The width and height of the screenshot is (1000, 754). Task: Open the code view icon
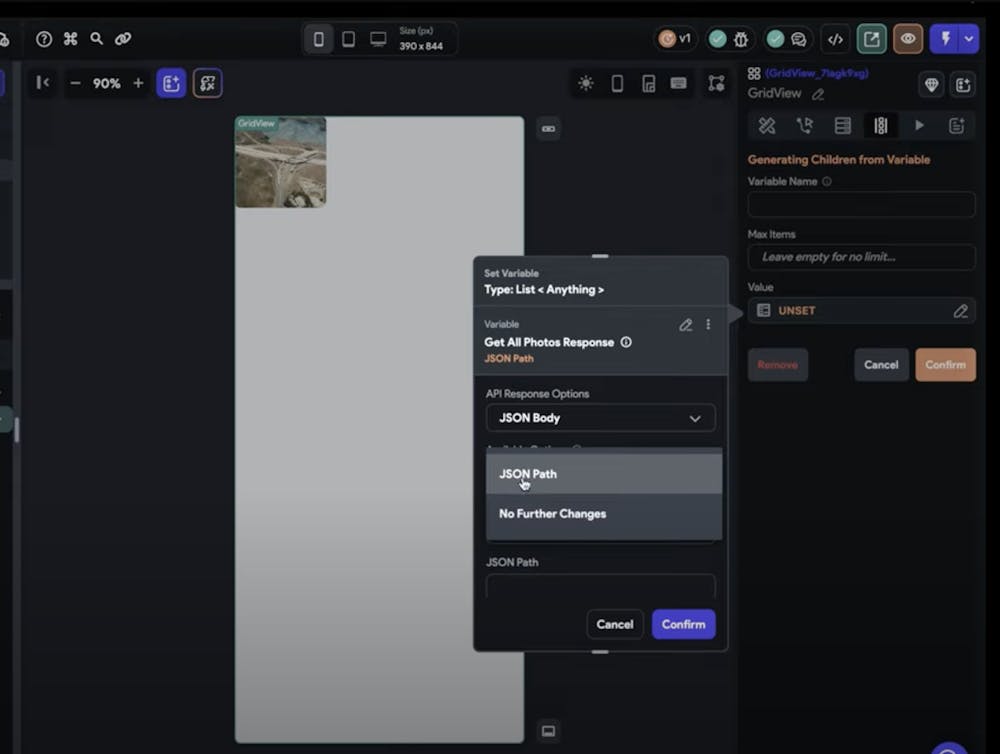835,40
